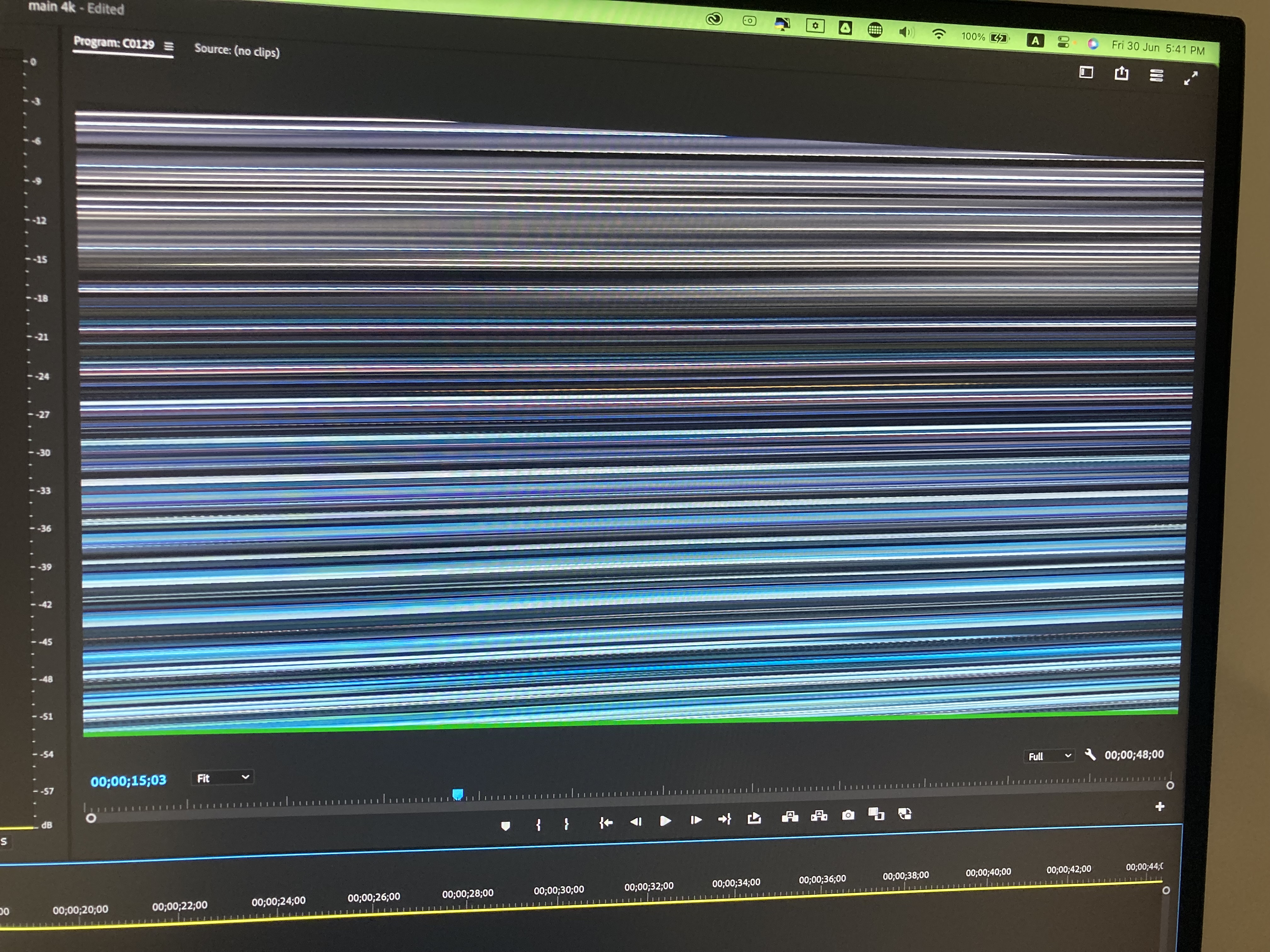Toggle the Proxies button
The height and width of the screenshot is (952, 1270).
(x=904, y=813)
